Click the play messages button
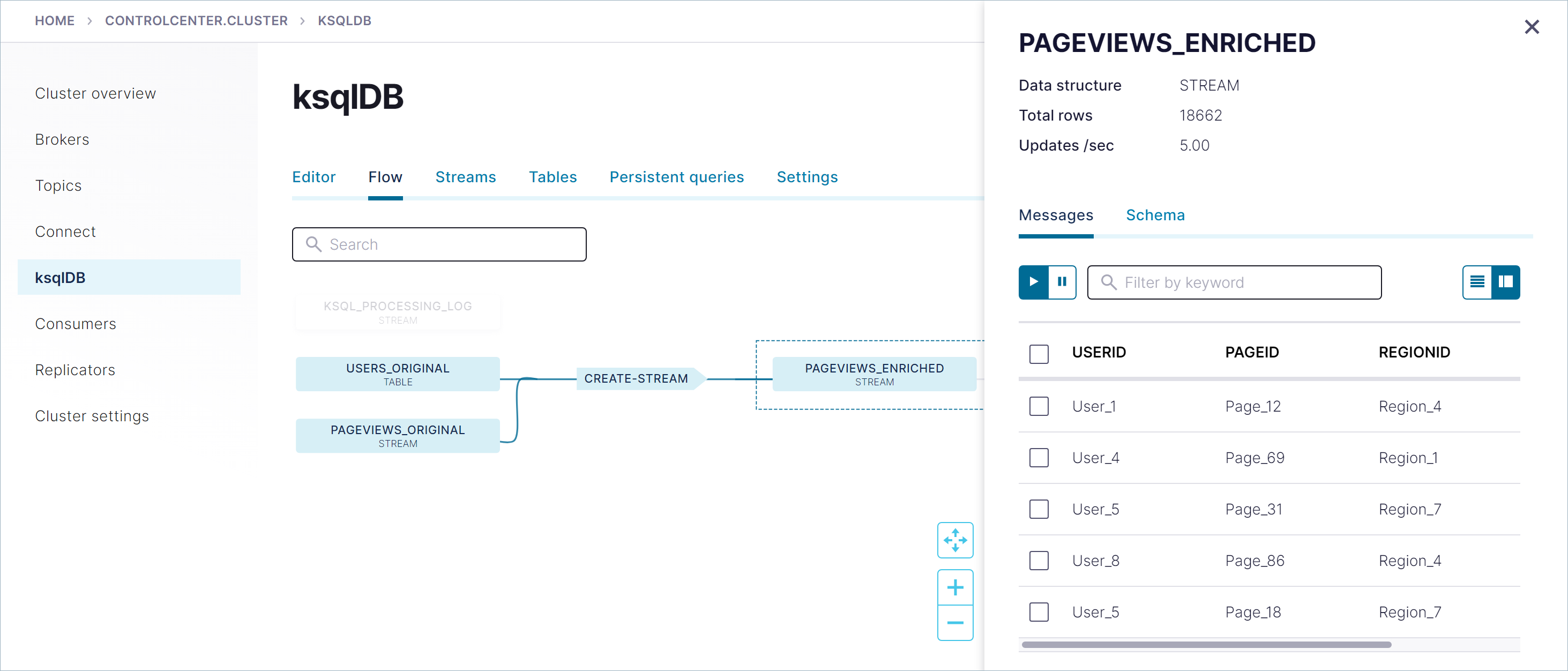The width and height of the screenshot is (1568, 671). [x=1034, y=282]
